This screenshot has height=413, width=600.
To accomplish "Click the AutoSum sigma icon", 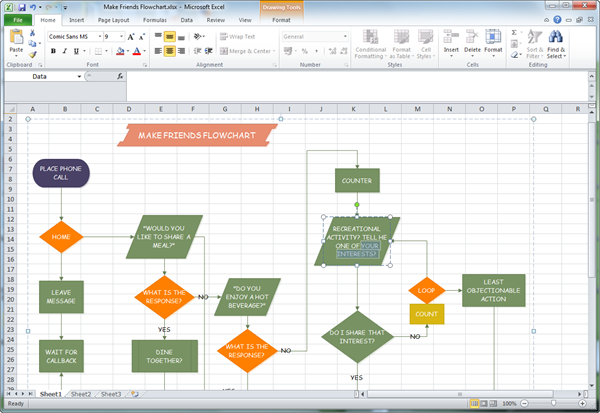I will click(x=515, y=32).
